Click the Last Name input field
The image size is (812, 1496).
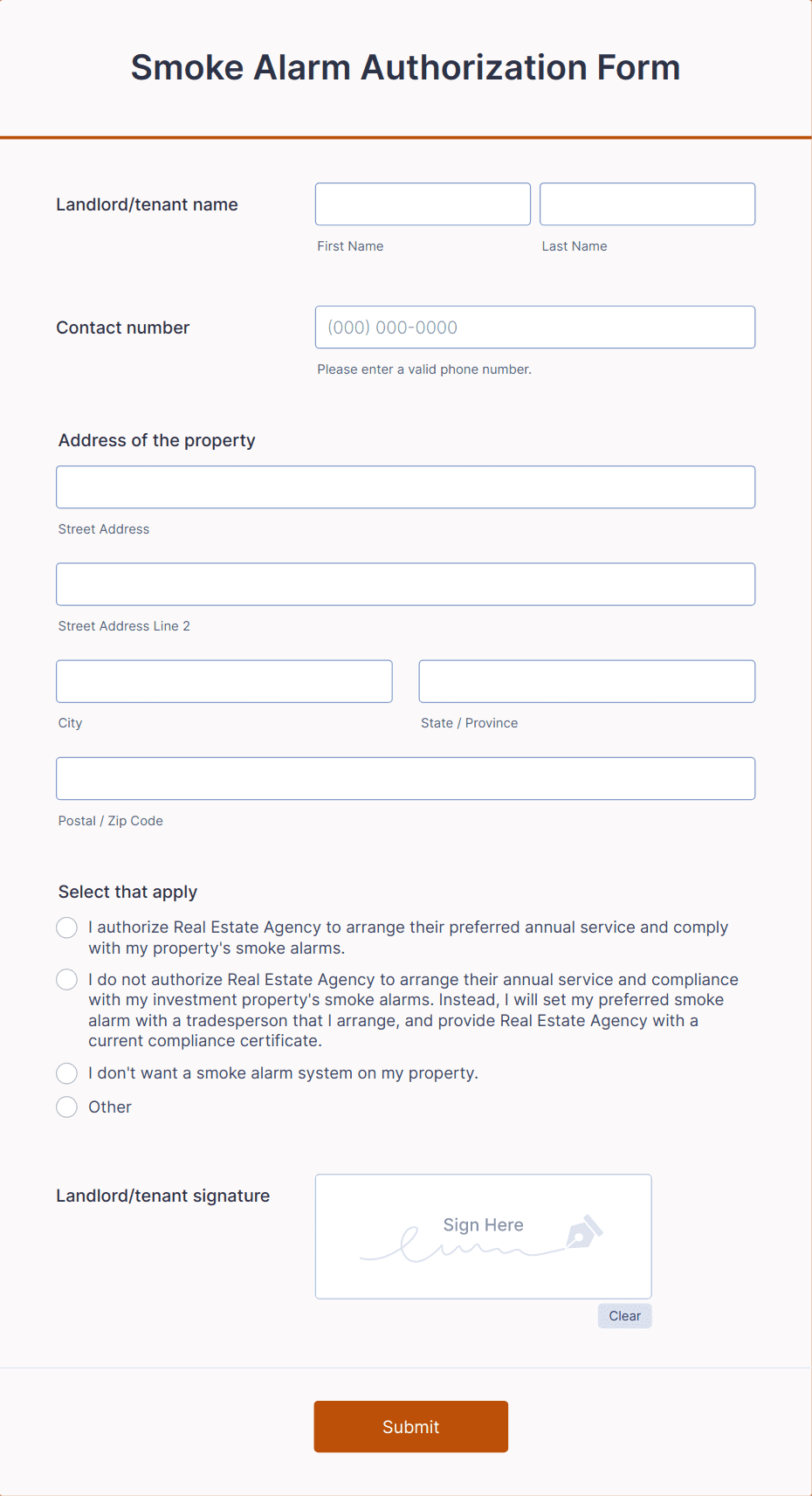[646, 203]
